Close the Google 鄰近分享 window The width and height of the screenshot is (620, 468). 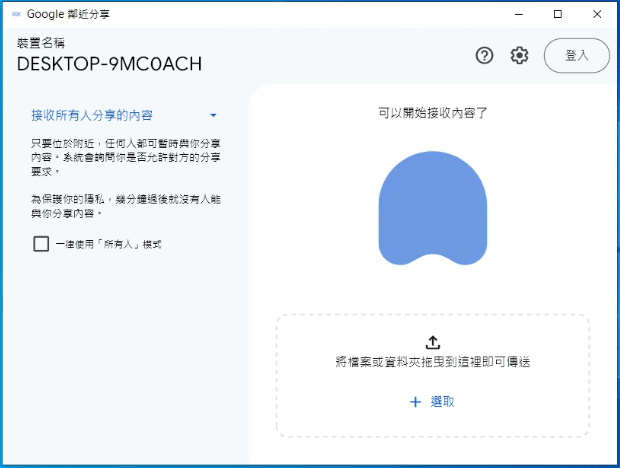click(597, 14)
